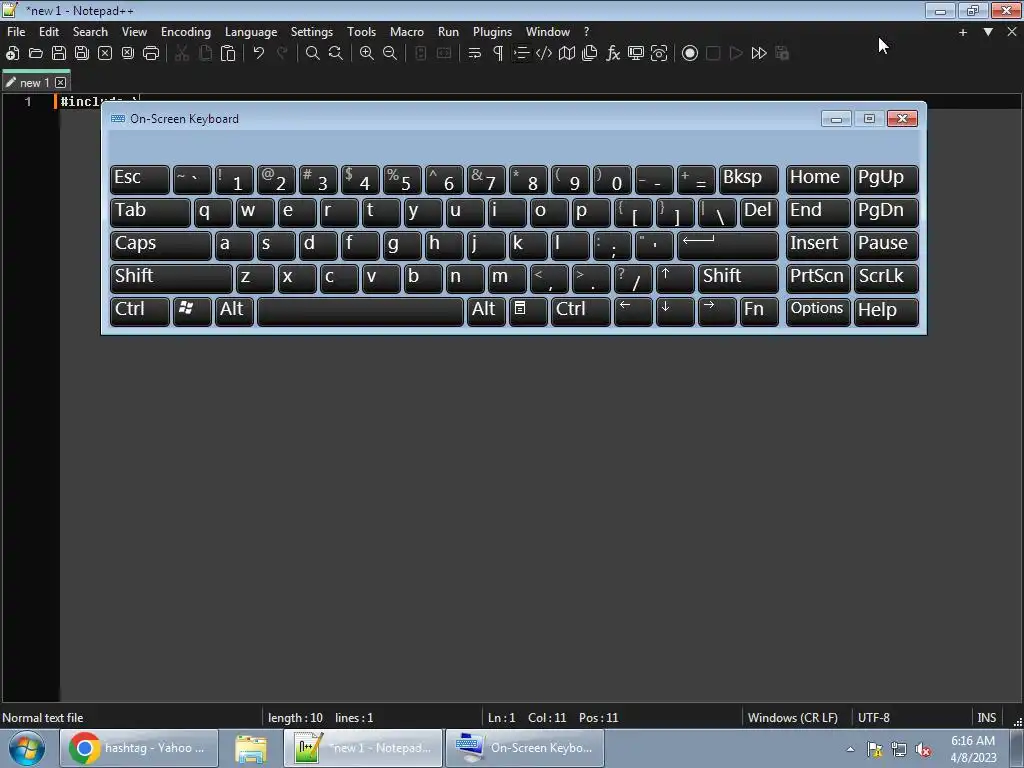The width and height of the screenshot is (1024, 768).
Task: Toggle Fn key on On-Screen Keyboard
Action: [759, 310]
